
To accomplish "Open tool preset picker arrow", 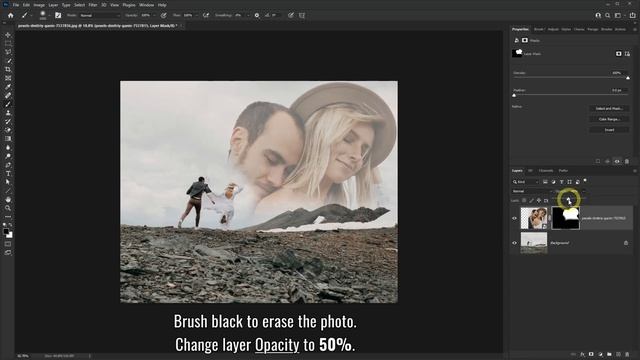I will pyautogui.click(x=31, y=16).
